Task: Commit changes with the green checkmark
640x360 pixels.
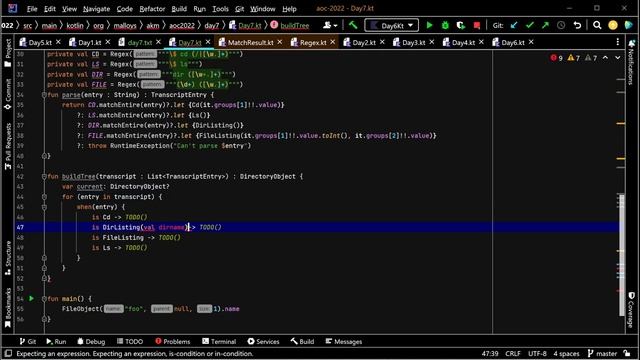Action: (x=530, y=25)
